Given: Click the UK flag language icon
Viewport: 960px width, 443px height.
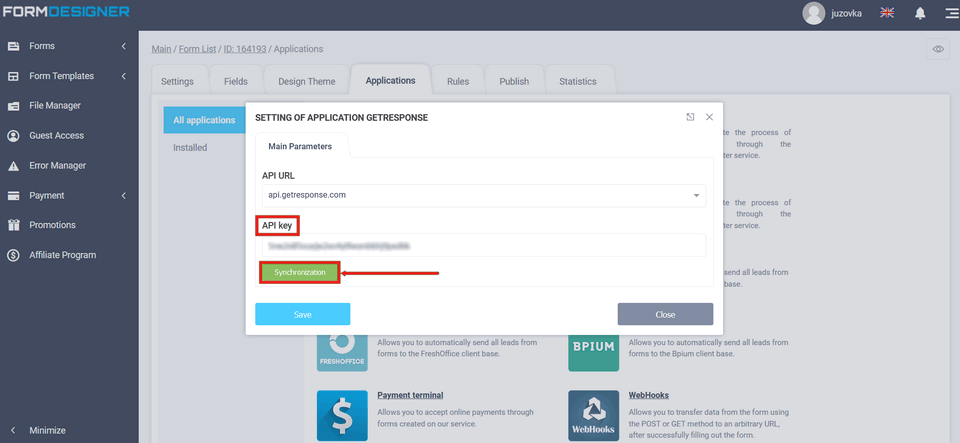Looking at the screenshot, I should click(x=887, y=13).
